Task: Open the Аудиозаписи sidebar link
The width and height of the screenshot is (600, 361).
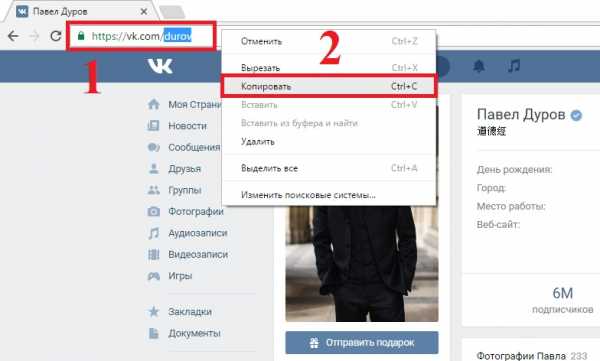Action: pyautogui.click(x=198, y=233)
